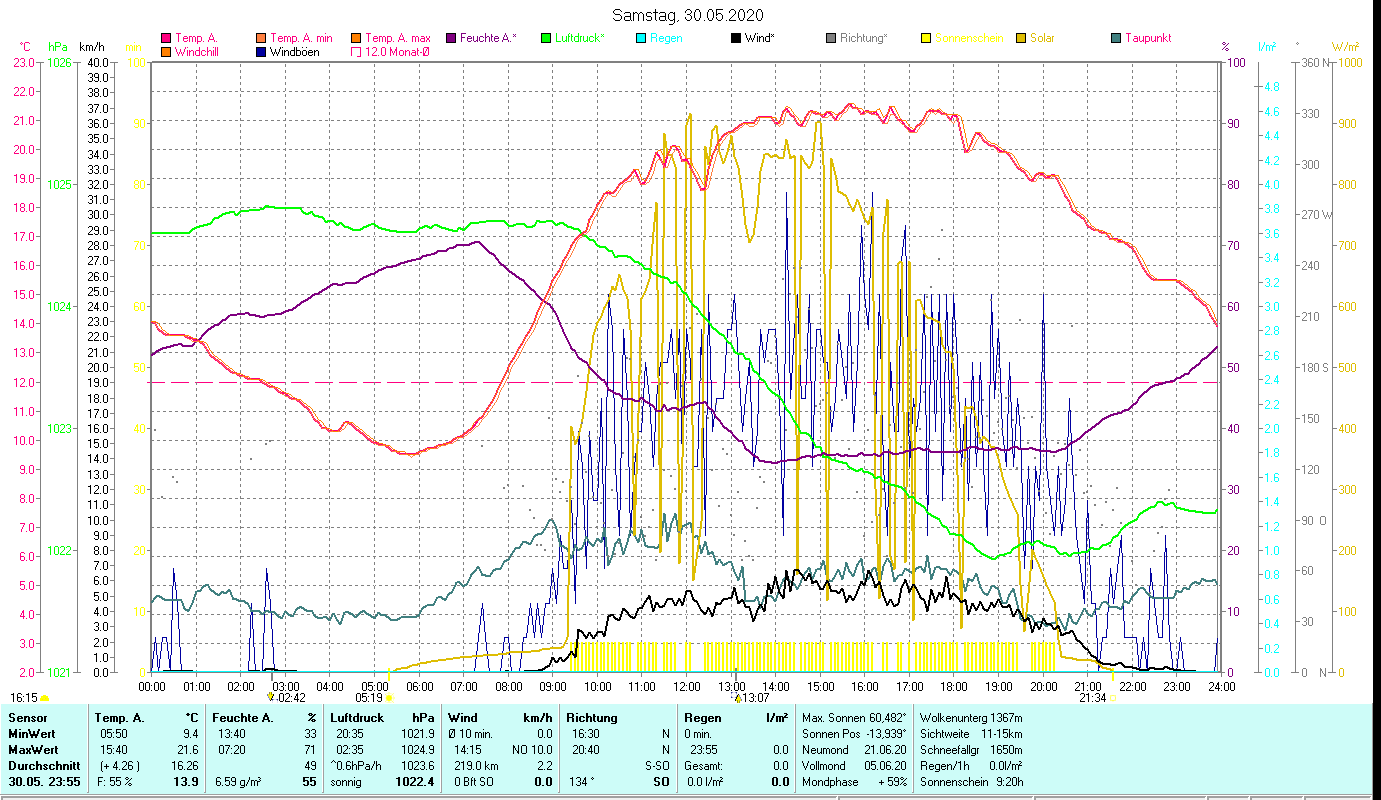
Task: Click the yellow Sonnenschein legend swatch
Action: pyautogui.click(x=925, y=39)
